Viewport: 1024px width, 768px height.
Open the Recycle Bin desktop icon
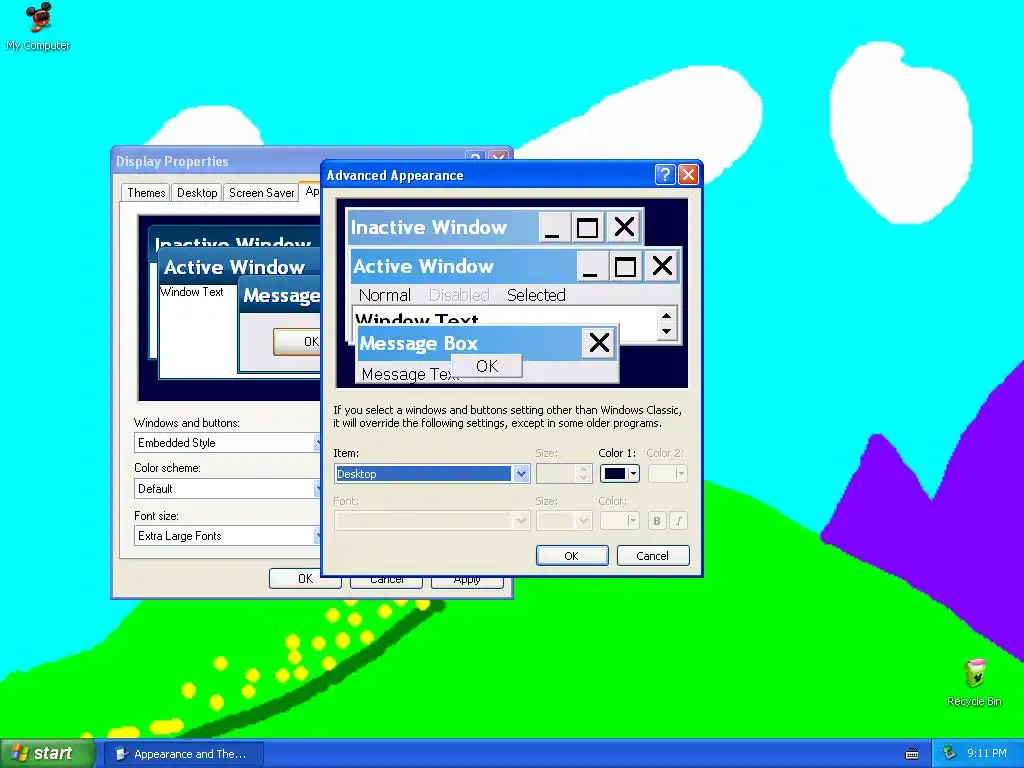click(x=974, y=683)
